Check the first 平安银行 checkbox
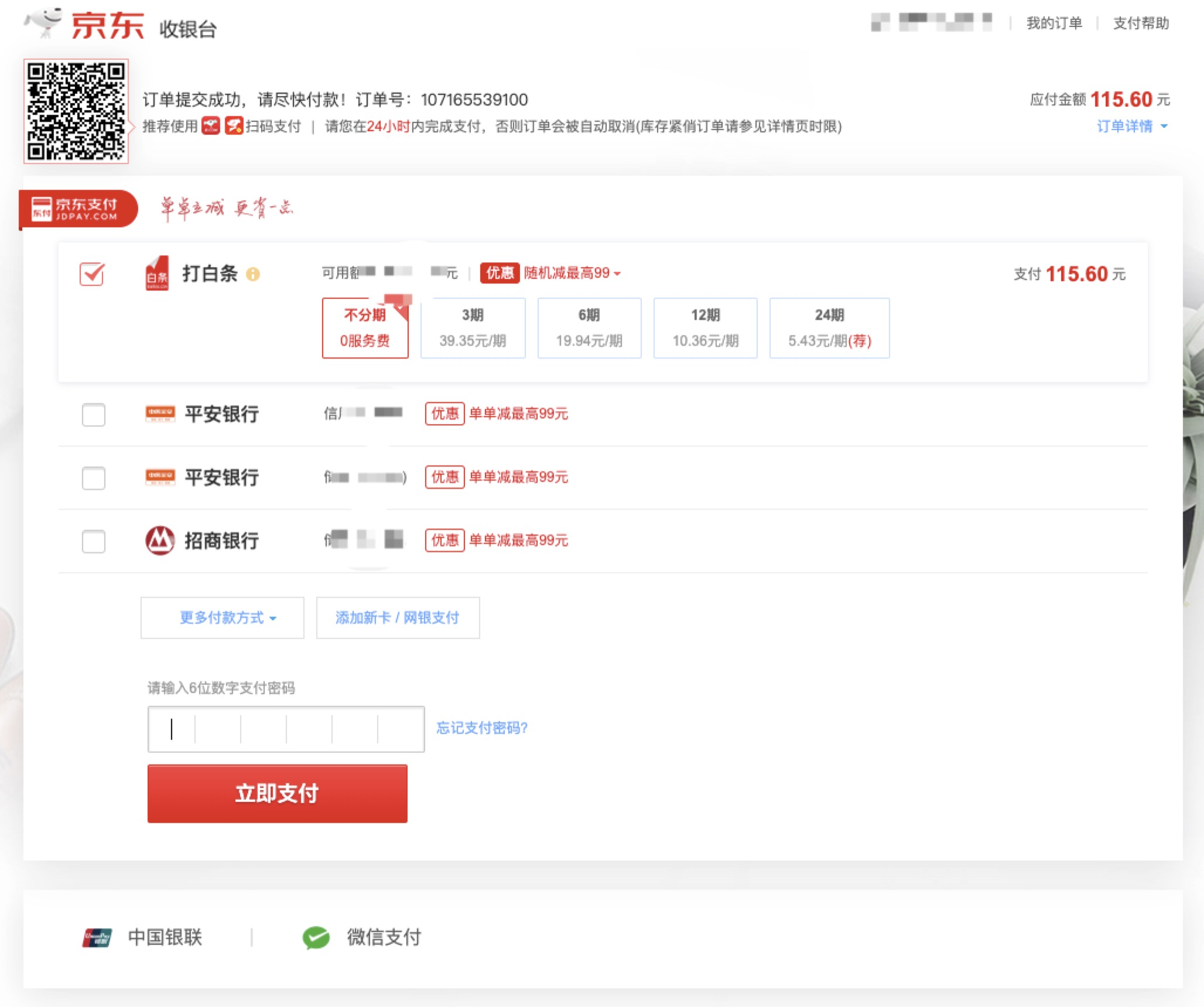Viewport: 1204px width, 1007px height. (94, 414)
